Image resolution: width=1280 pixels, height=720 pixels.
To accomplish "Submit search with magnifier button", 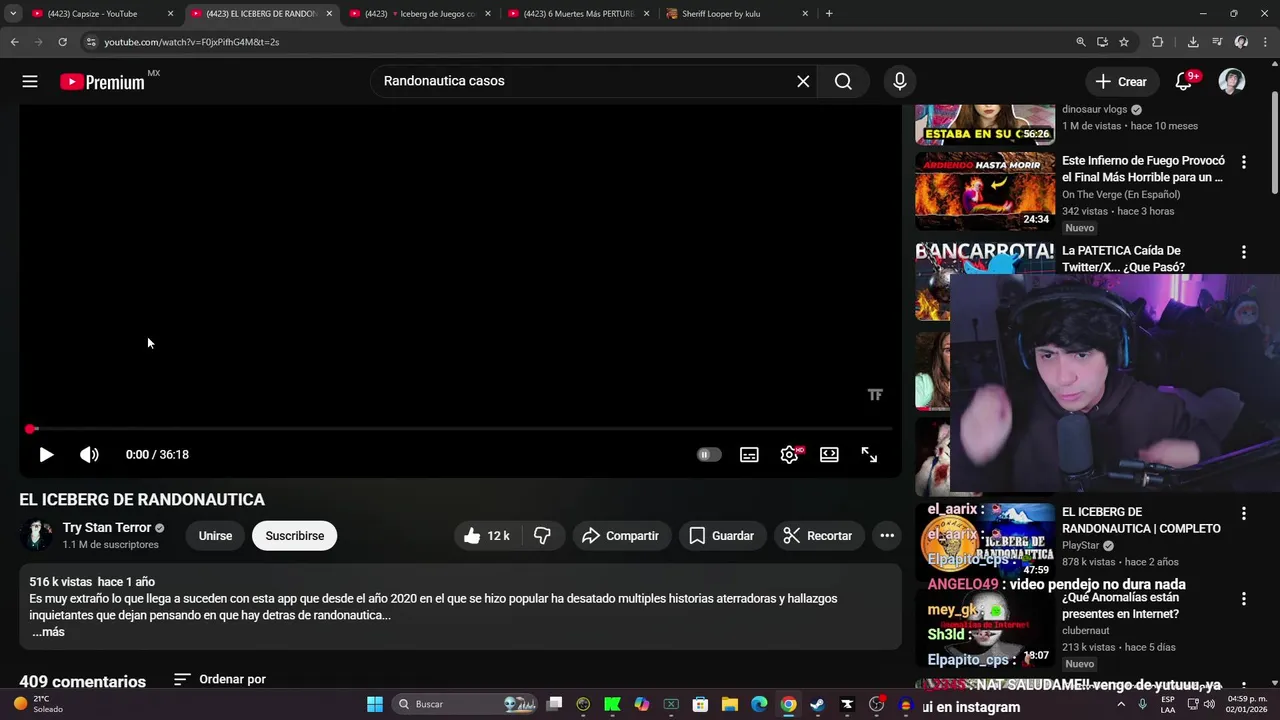I will 843,82.
